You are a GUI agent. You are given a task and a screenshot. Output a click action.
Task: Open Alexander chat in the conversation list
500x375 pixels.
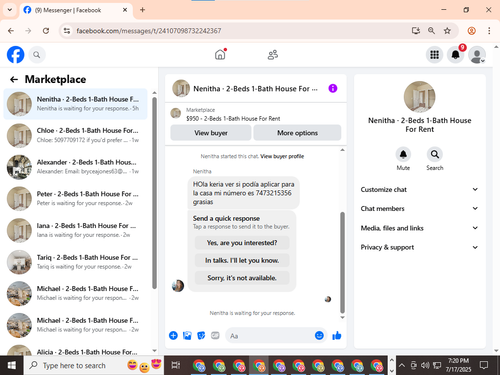point(76,167)
